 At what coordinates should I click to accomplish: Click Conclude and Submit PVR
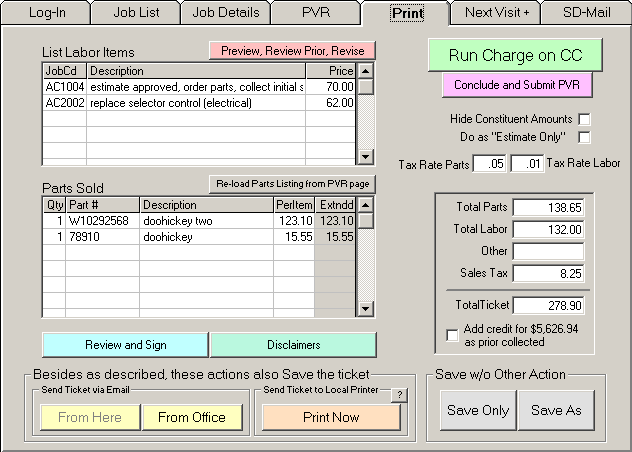(516, 85)
